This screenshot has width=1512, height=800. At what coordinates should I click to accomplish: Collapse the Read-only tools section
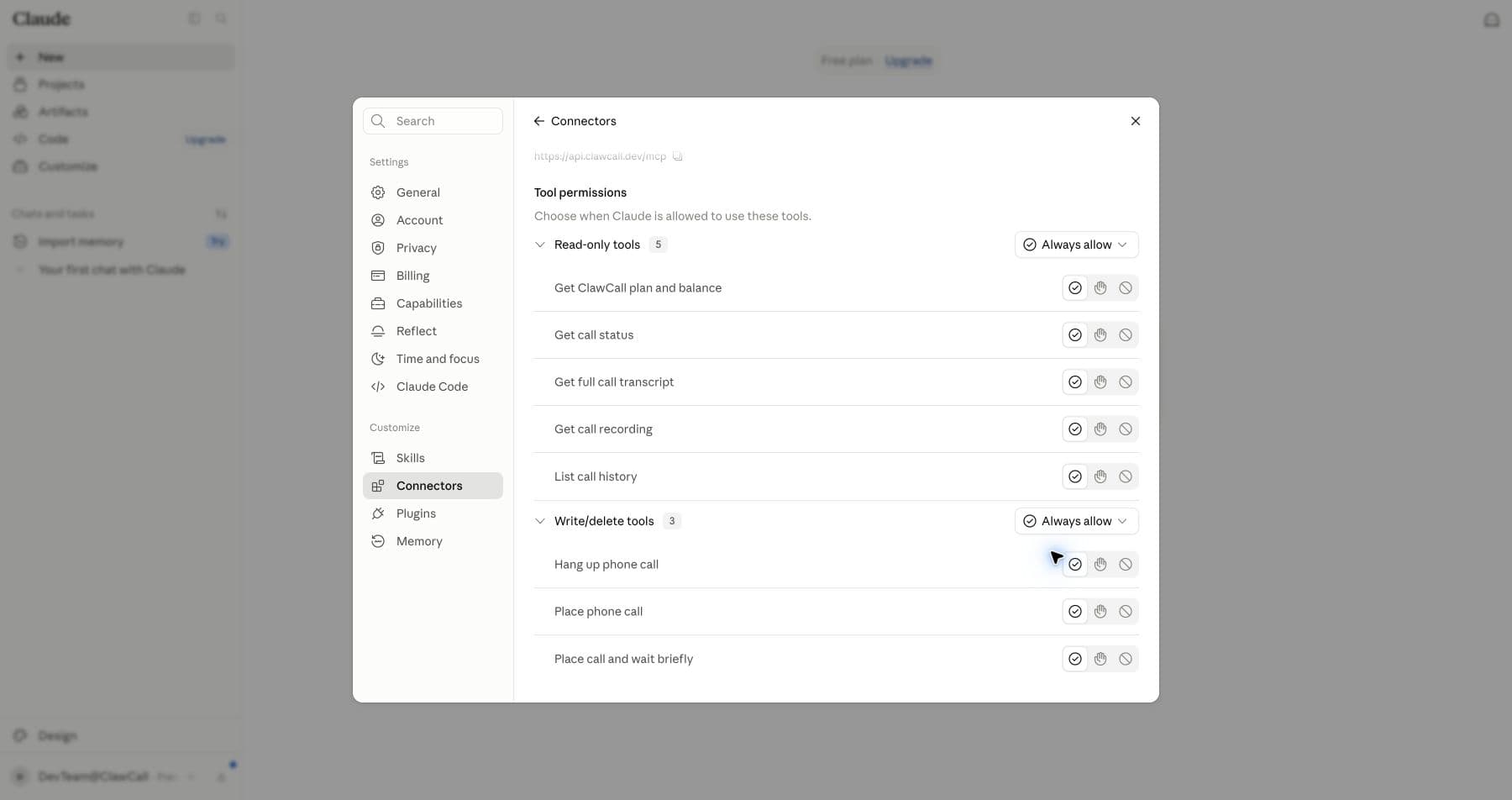[x=540, y=245]
